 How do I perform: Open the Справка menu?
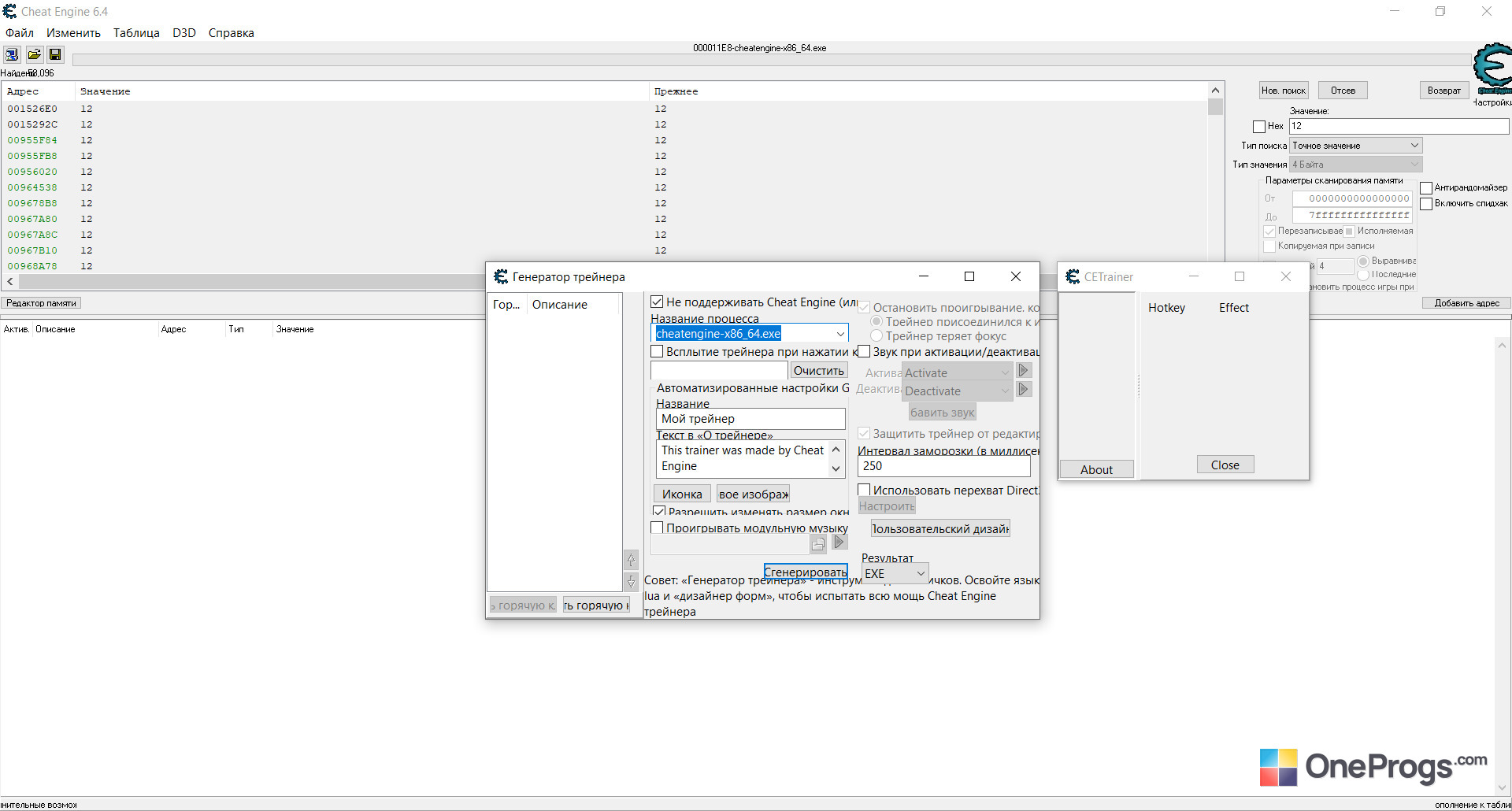(231, 33)
